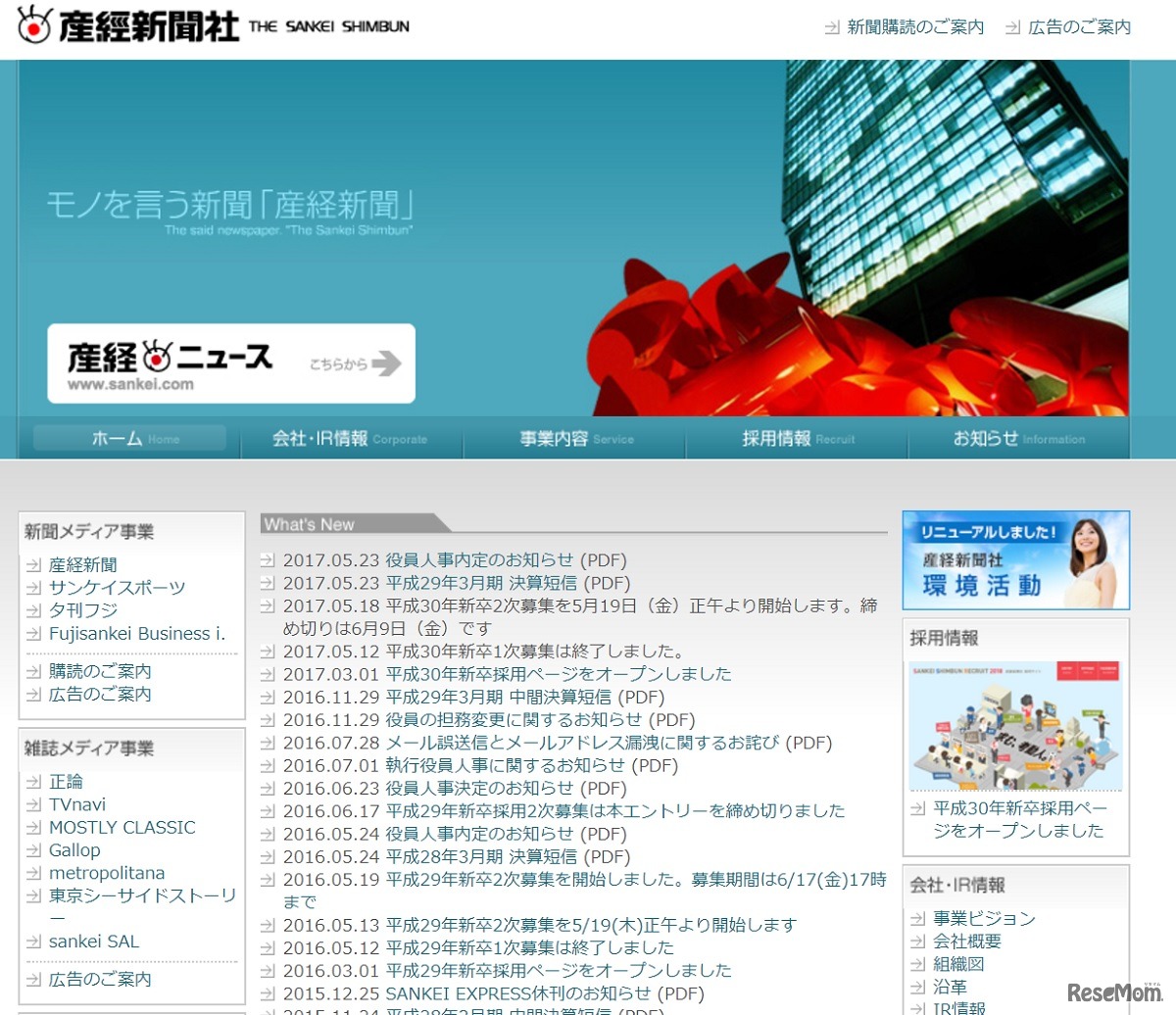This screenshot has height=1015, width=1176.
Task: Open the サンケイスポーツ link
Action: click(116, 587)
